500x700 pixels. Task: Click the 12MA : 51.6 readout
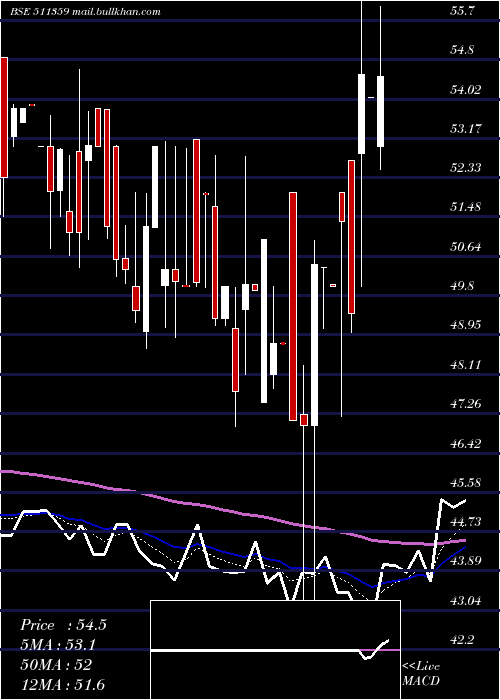point(62,684)
